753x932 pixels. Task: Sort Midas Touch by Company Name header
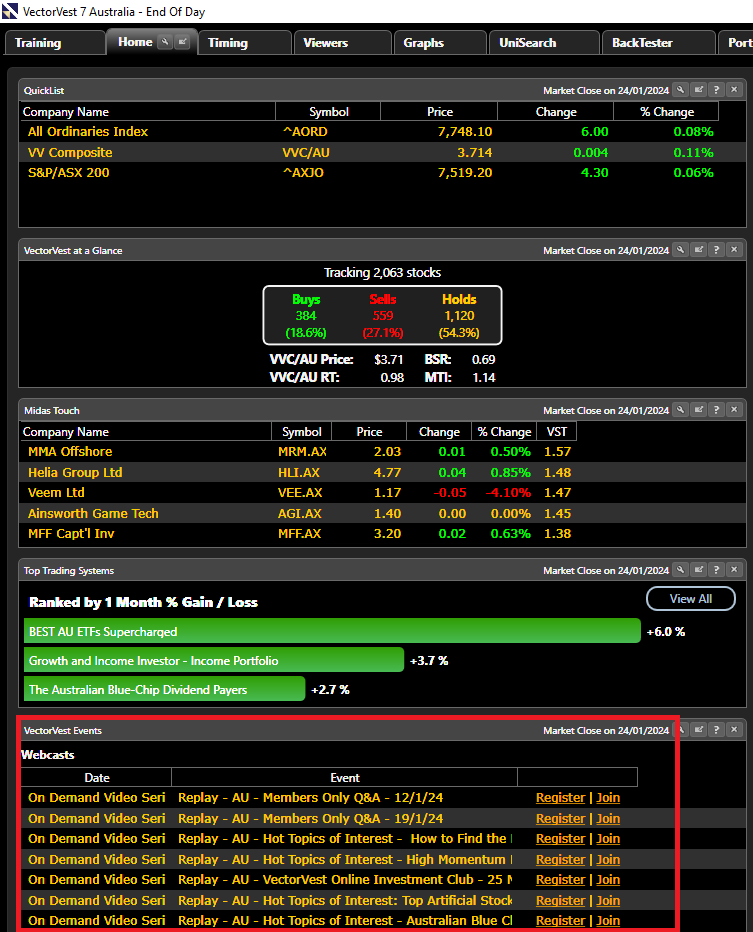click(x=146, y=432)
